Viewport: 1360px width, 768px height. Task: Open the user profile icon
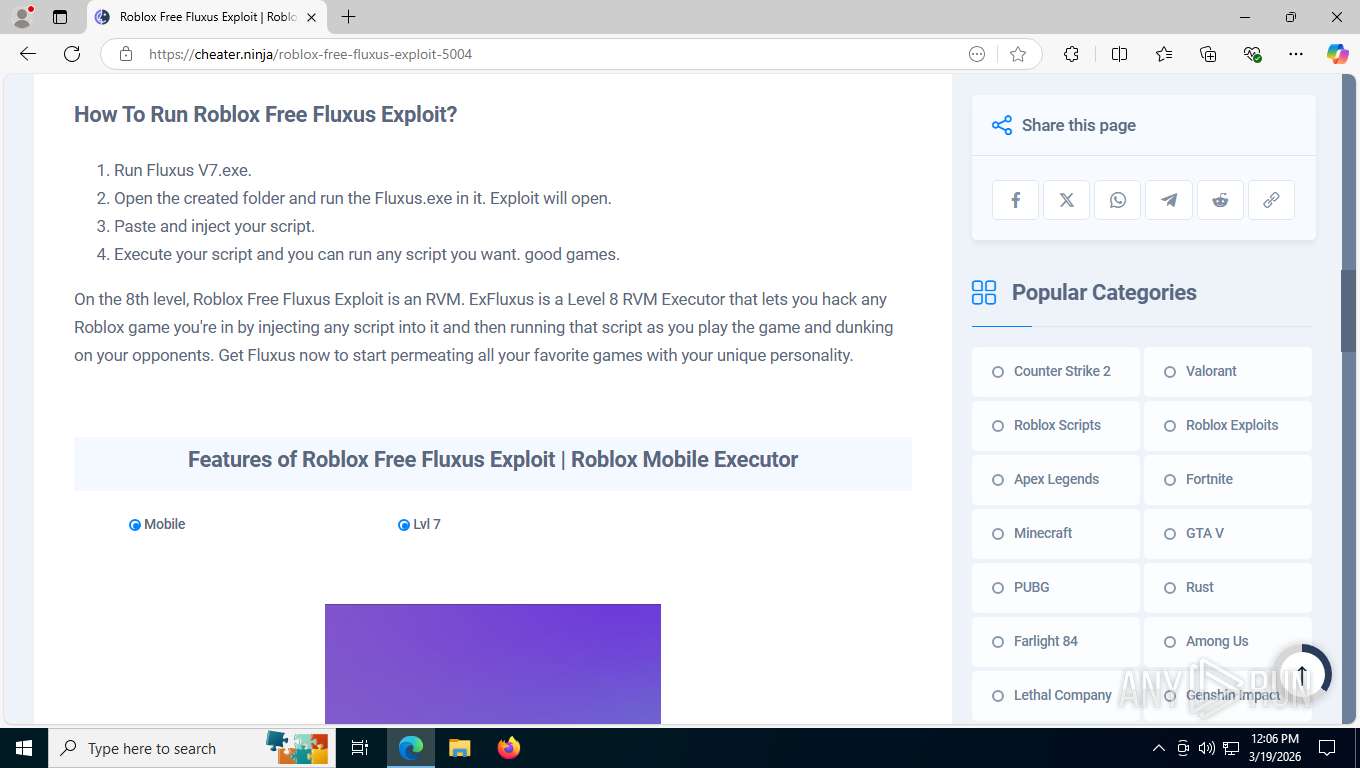[22, 17]
